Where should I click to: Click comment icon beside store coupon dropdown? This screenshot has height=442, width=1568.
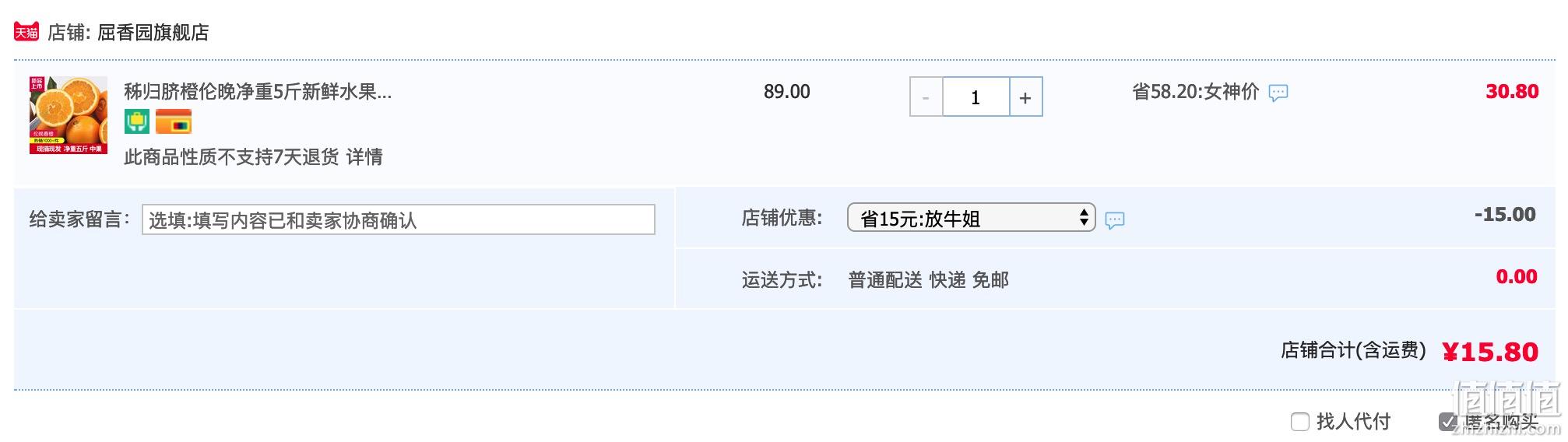(x=1115, y=220)
